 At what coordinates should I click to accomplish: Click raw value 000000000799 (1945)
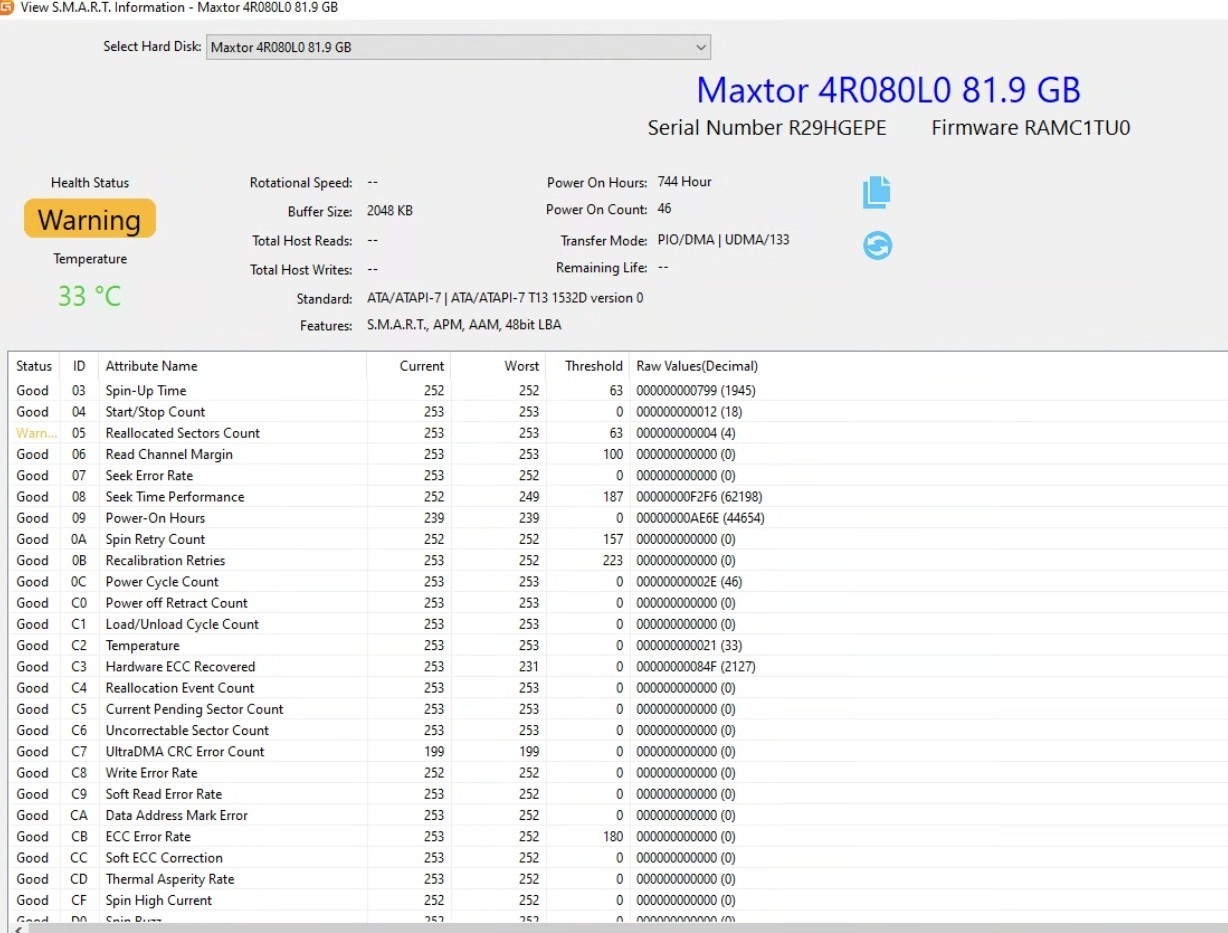pos(696,391)
